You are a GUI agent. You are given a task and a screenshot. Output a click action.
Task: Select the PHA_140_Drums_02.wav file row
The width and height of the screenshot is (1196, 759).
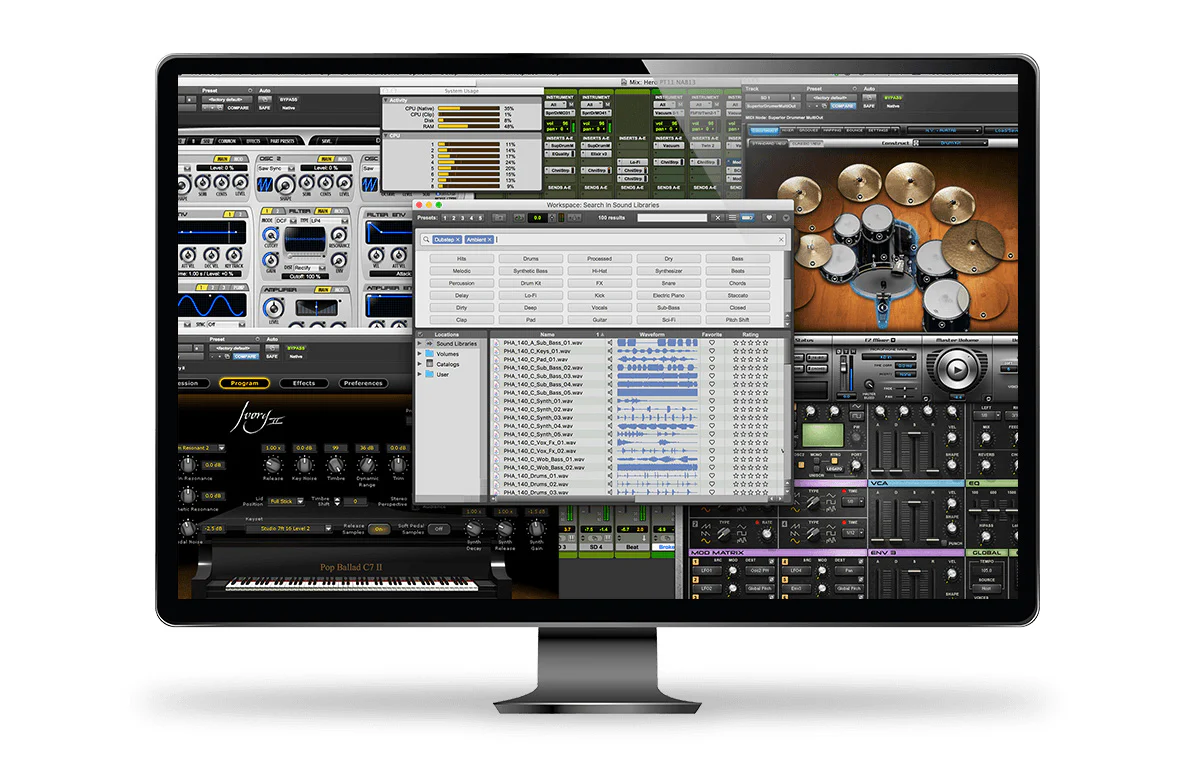coord(637,484)
